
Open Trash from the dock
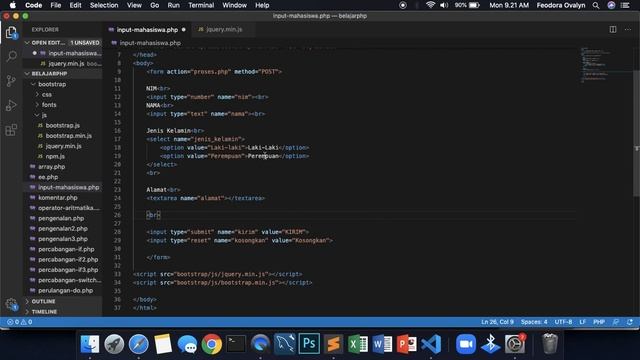point(549,344)
